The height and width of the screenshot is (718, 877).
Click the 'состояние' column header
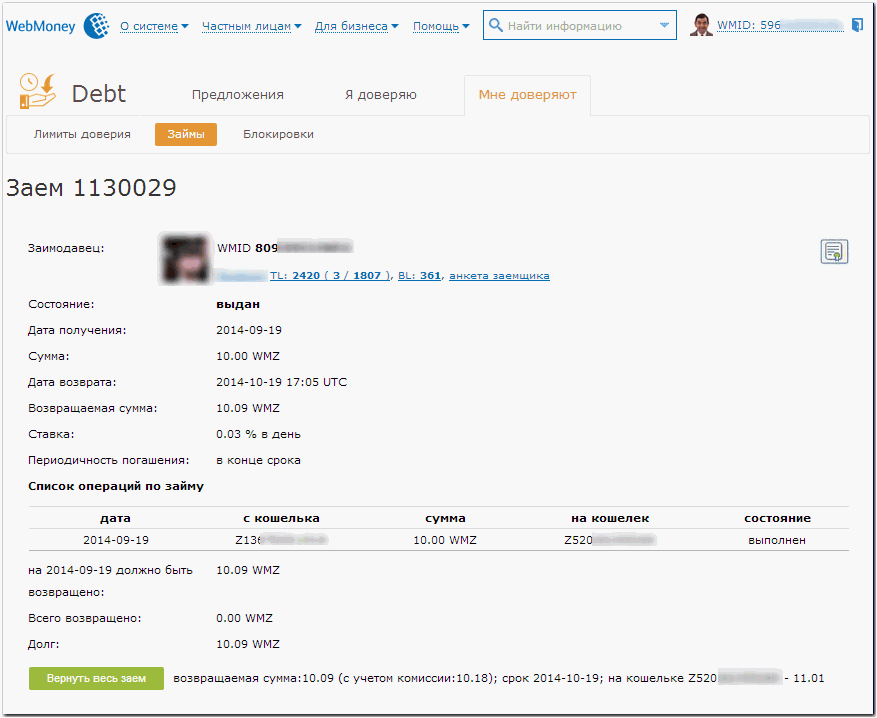(x=777, y=518)
